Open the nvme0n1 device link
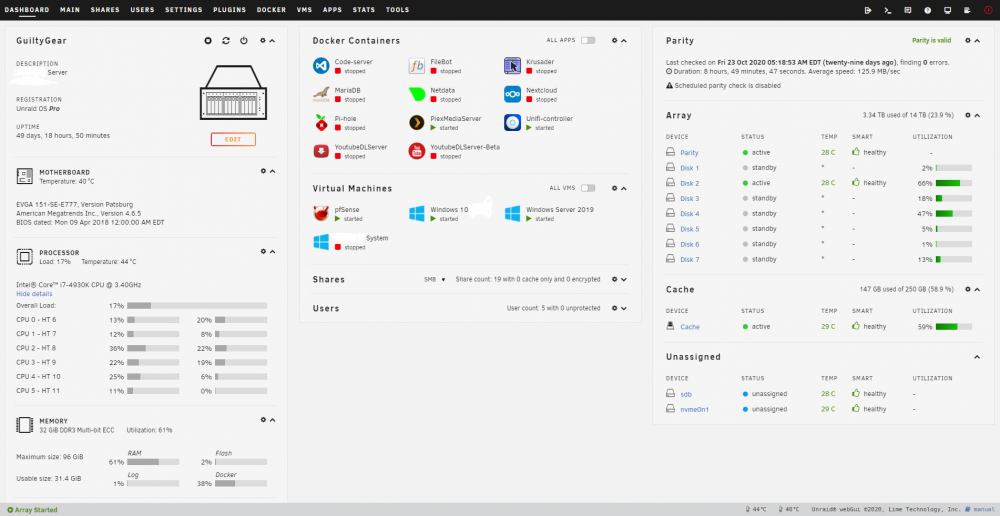This screenshot has height=516, width=1000. point(695,409)
